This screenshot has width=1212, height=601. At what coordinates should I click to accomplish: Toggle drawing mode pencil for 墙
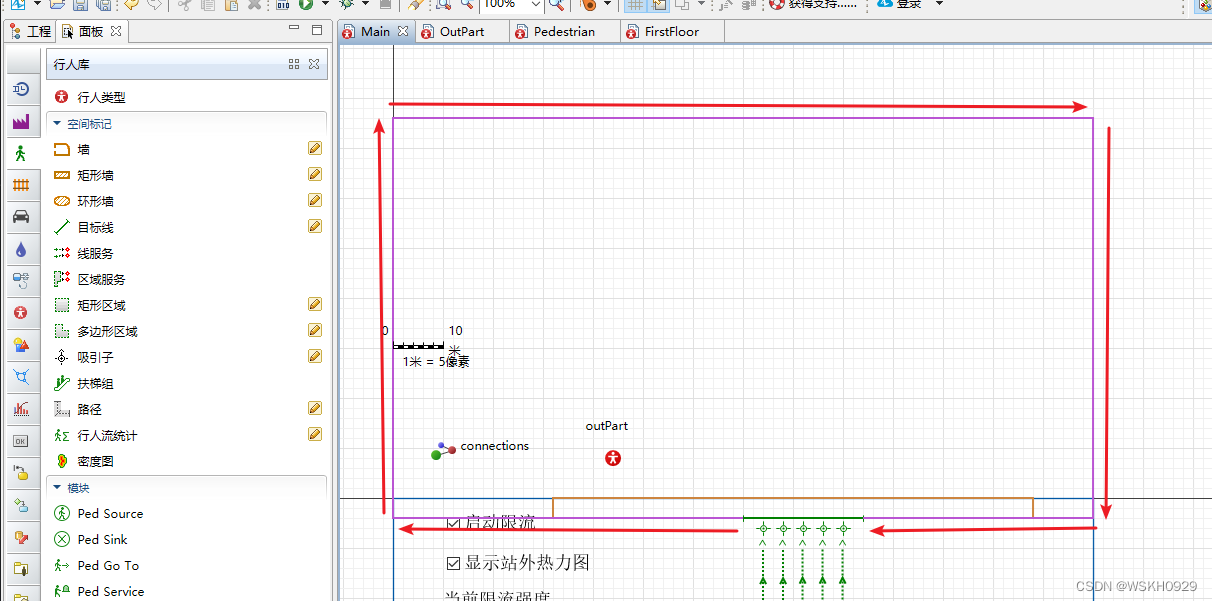[x=315, y=148]
